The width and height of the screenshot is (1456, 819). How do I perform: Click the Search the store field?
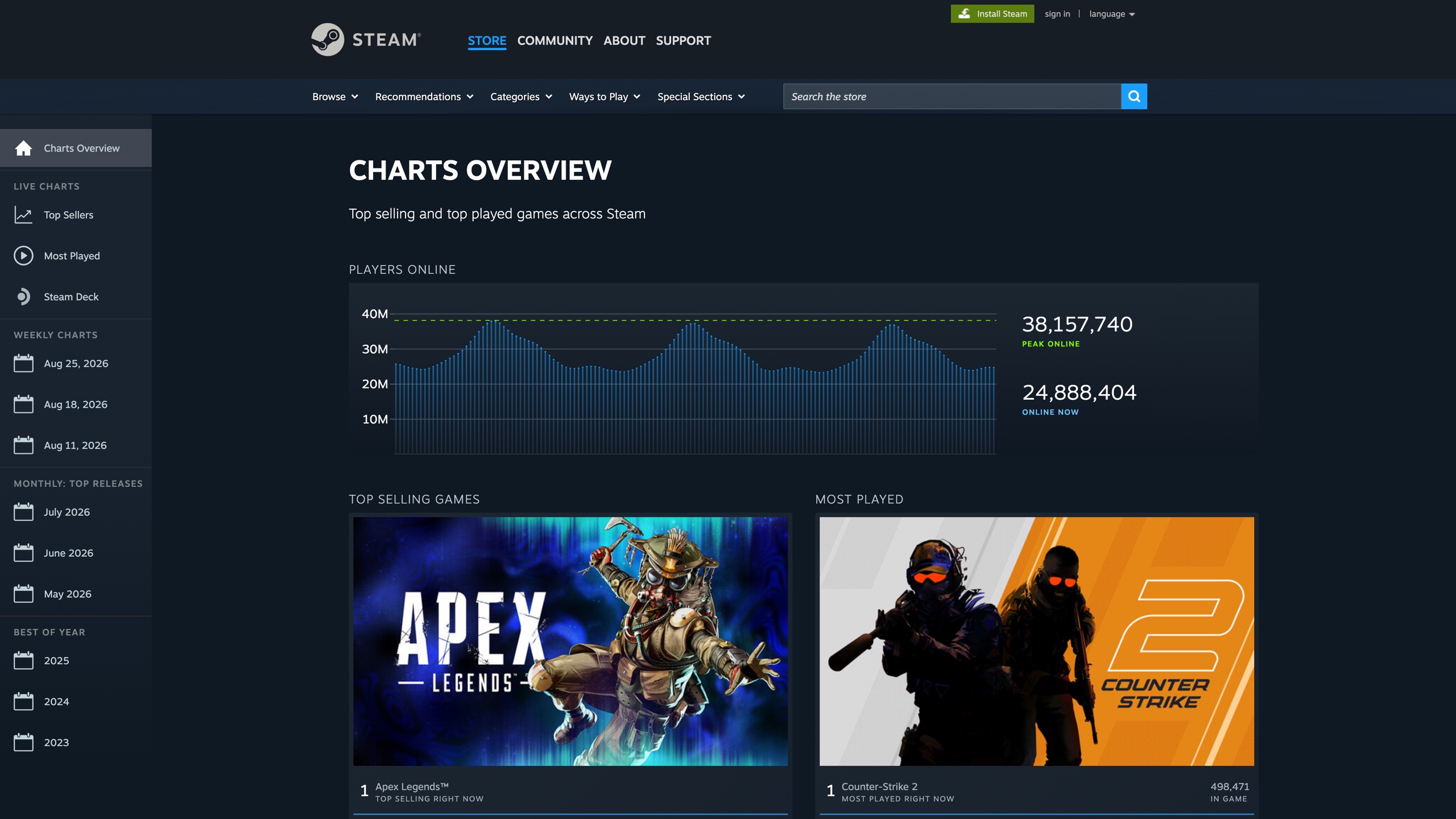click(x=952, y=96)
